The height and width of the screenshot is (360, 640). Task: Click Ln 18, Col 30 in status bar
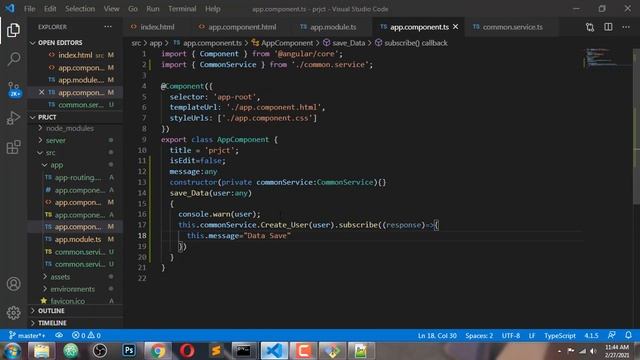point(437,336)
